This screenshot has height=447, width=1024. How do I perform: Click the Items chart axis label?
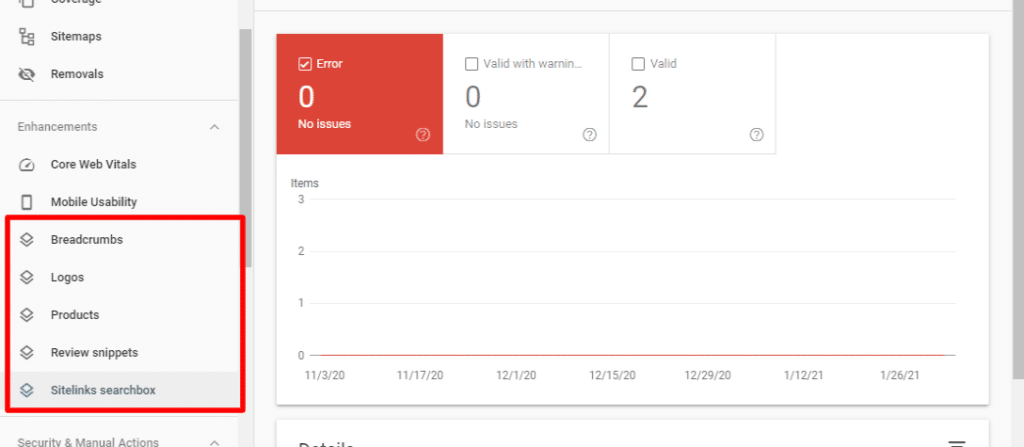pyautogui.click(x=304, y=184)
